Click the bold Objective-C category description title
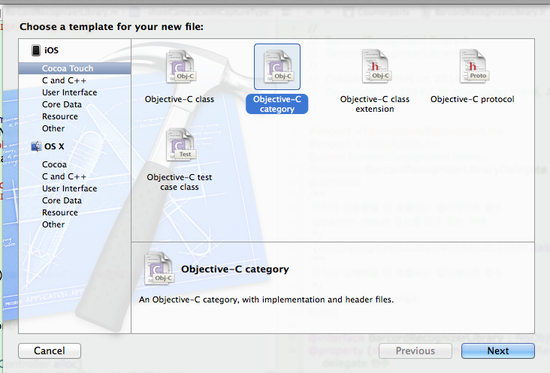Screen dimensions: 550x373 pos(235,269)
